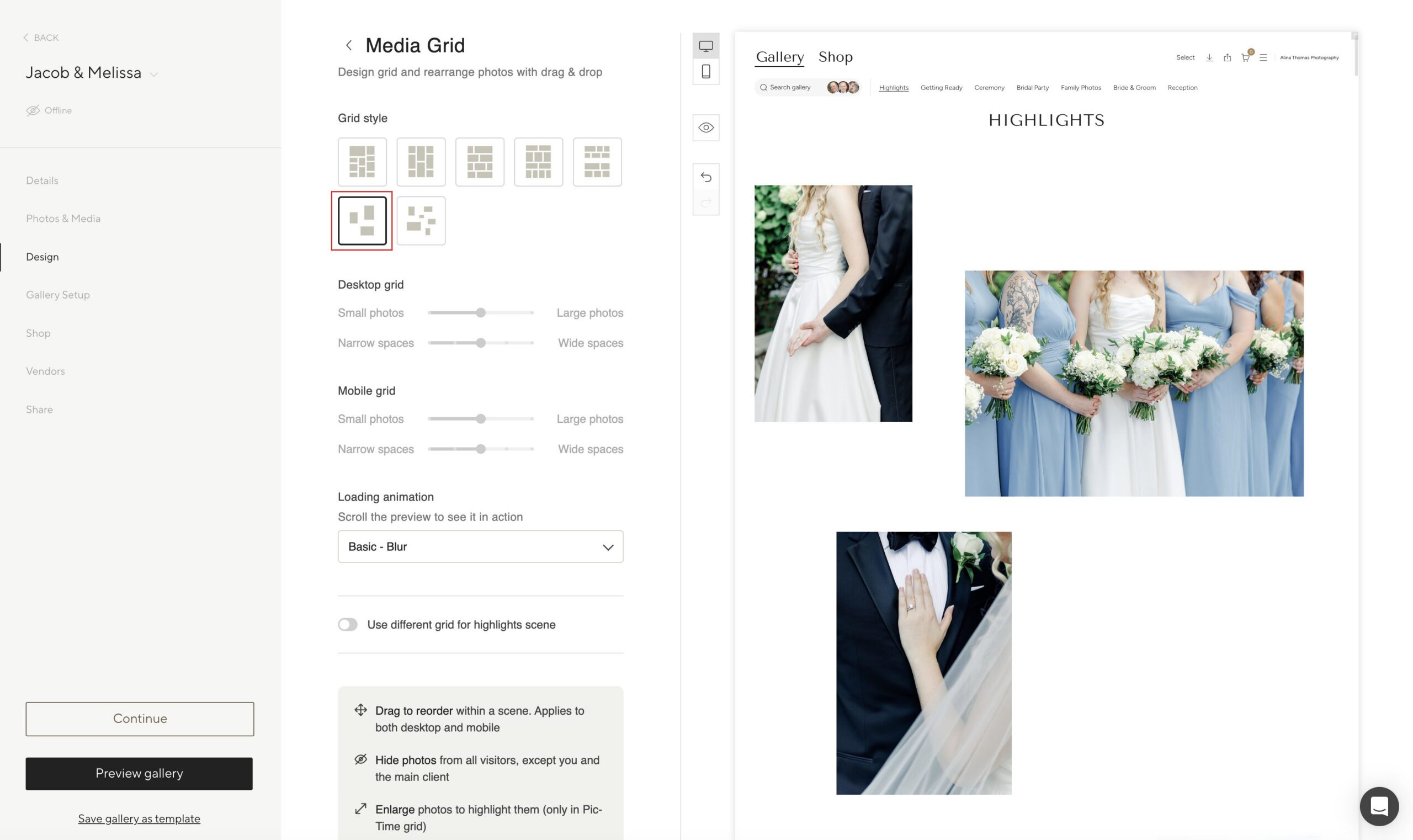Click Save gallery as template link
Image resolution: width=1413 pixels, height=840 pixels.
pos(139,818)
